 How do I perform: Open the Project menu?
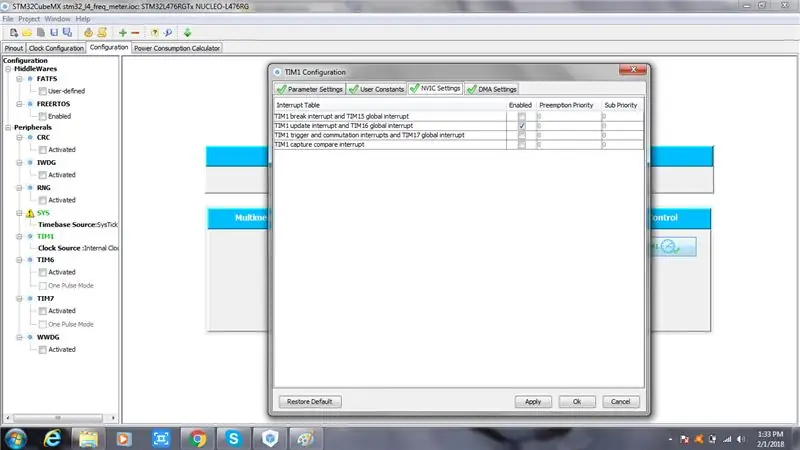(x=29, y=19)
